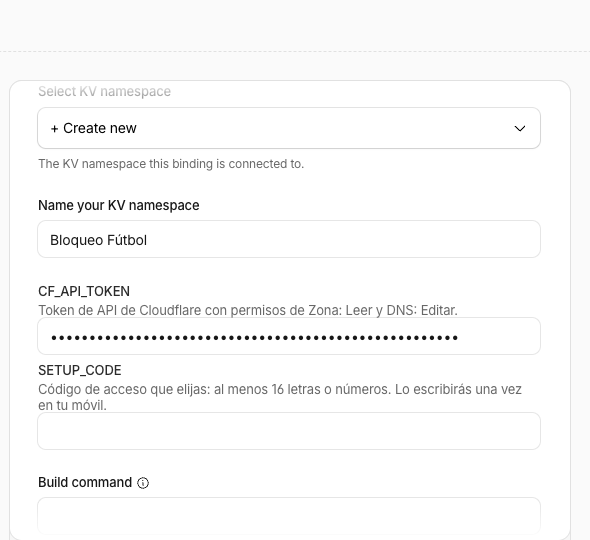Focus the Name your KV namespace field
This screenshot has height=540, width=590.
(x=289, y=239)
